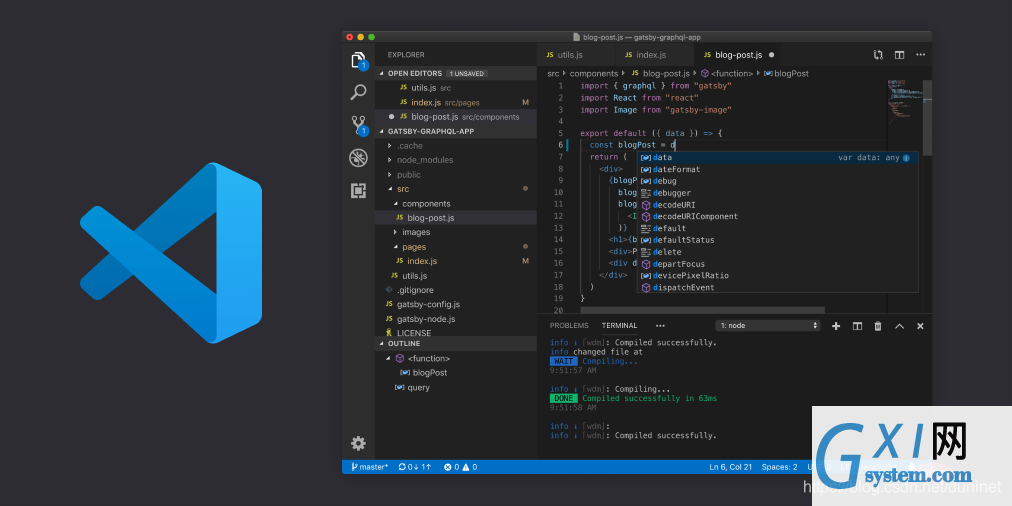
Task: Open the panel's more tabs ellipsis
Action: [660, 326]
